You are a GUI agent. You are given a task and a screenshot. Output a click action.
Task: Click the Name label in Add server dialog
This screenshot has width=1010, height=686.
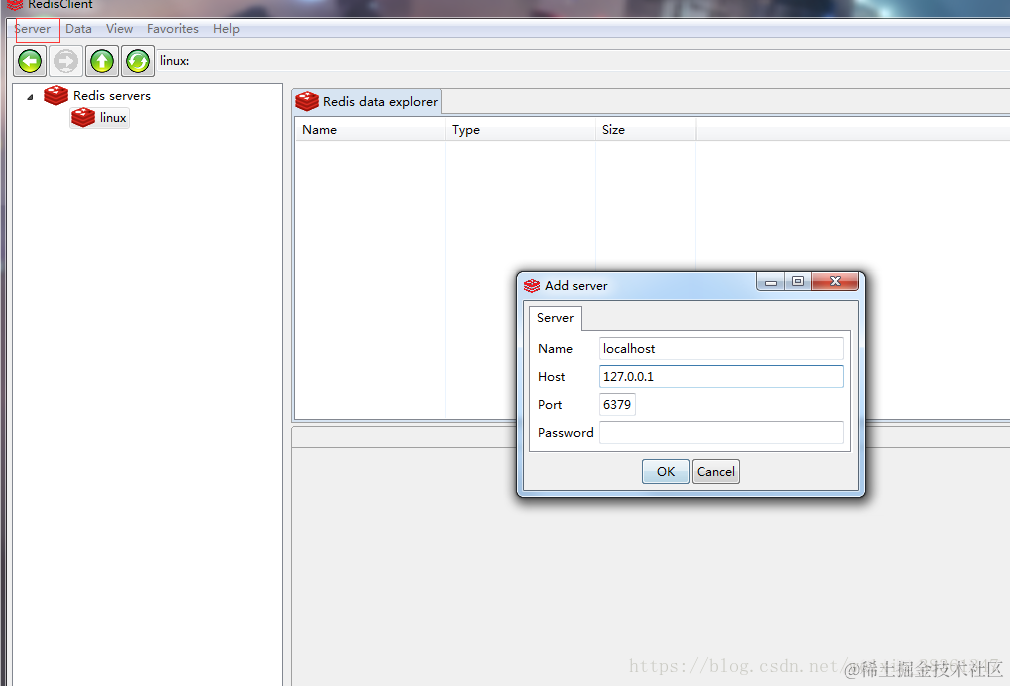pos(555,348)
